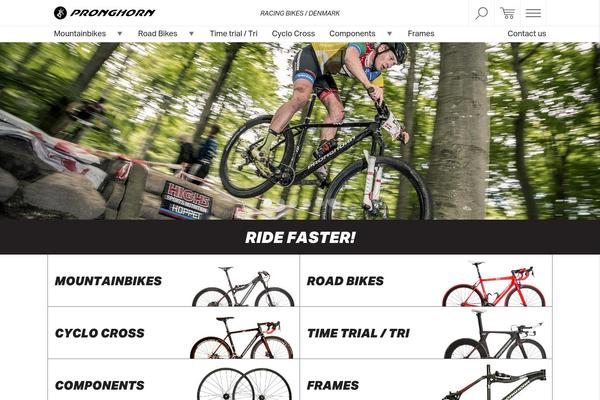The image size is (600, 400).
Task: Expand the Components dropdown arrow
Action: [390, 34]
